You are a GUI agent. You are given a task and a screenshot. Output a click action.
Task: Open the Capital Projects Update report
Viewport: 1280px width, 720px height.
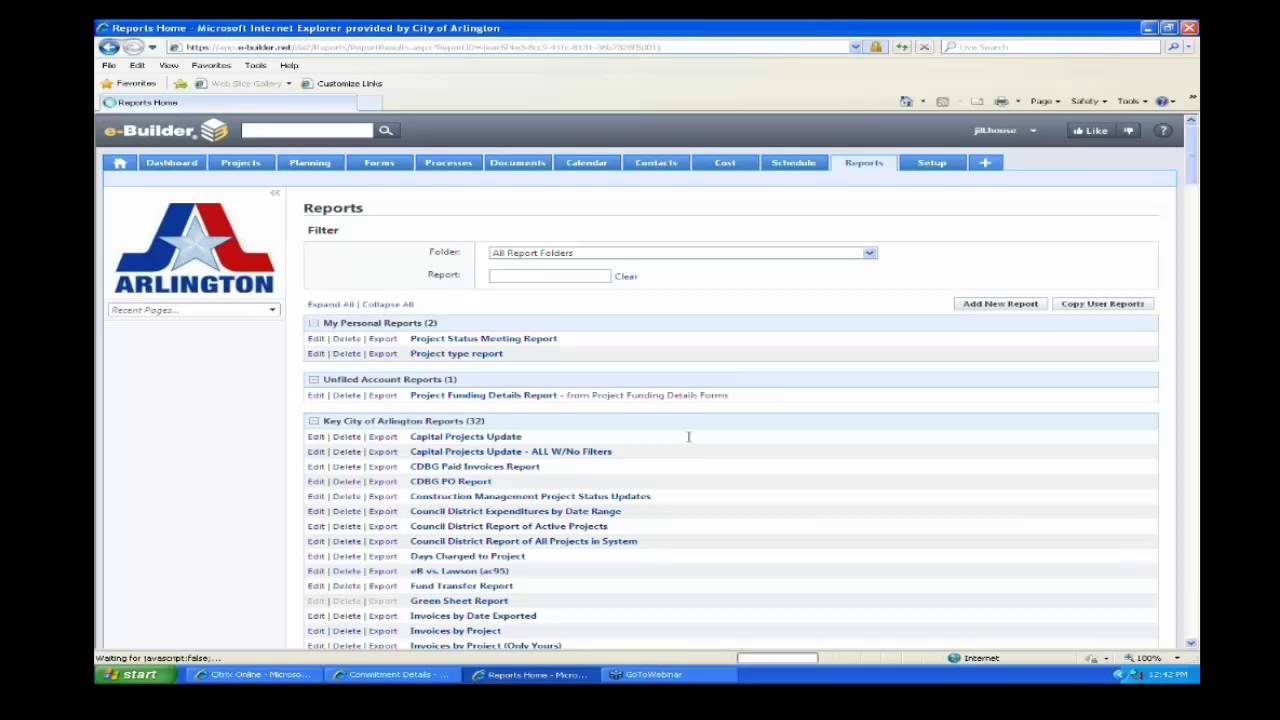466,437
